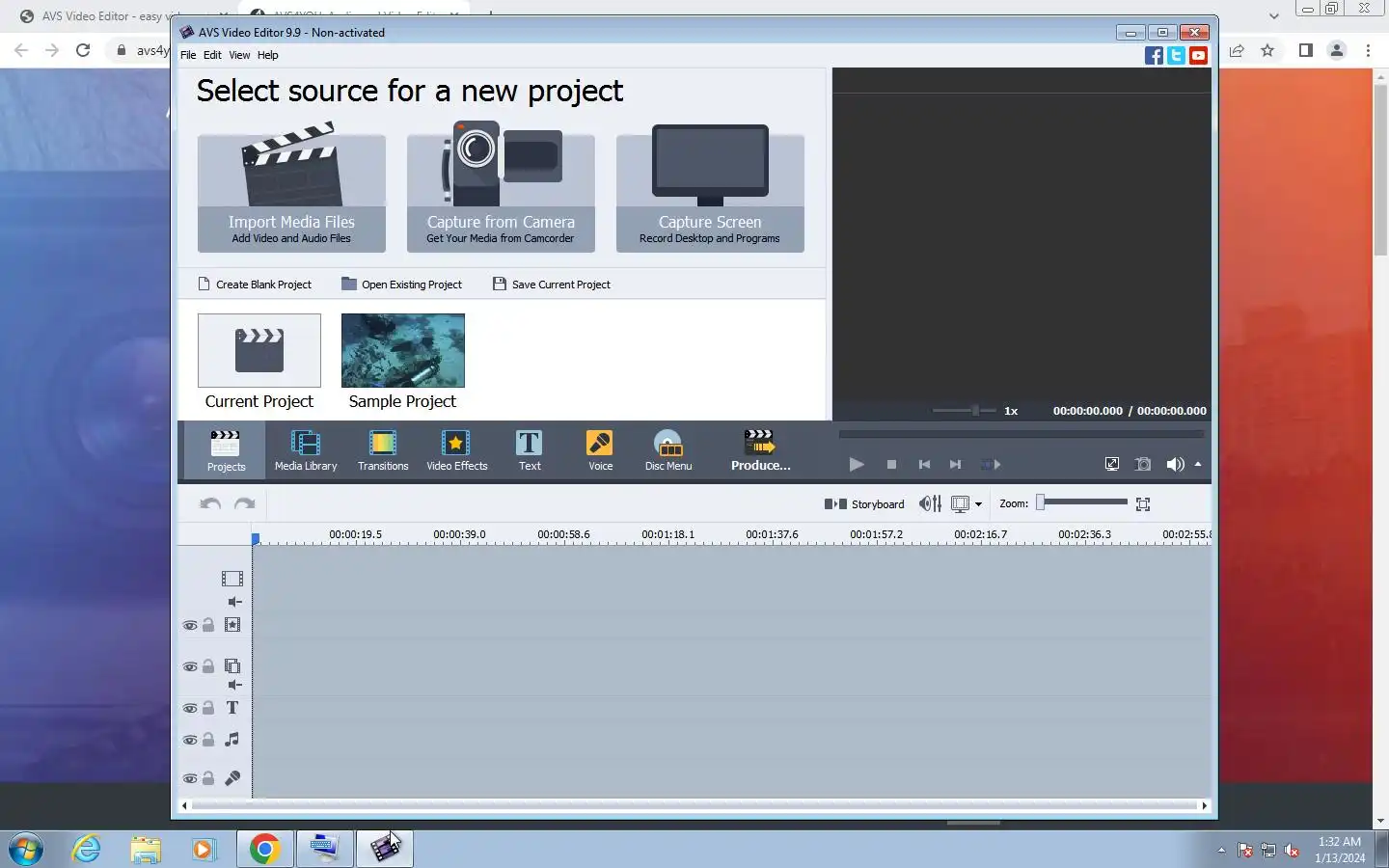Toggle visibility of the video overlay track
The width and height of the screenshot is (1389, 868).
click(190, 666)
